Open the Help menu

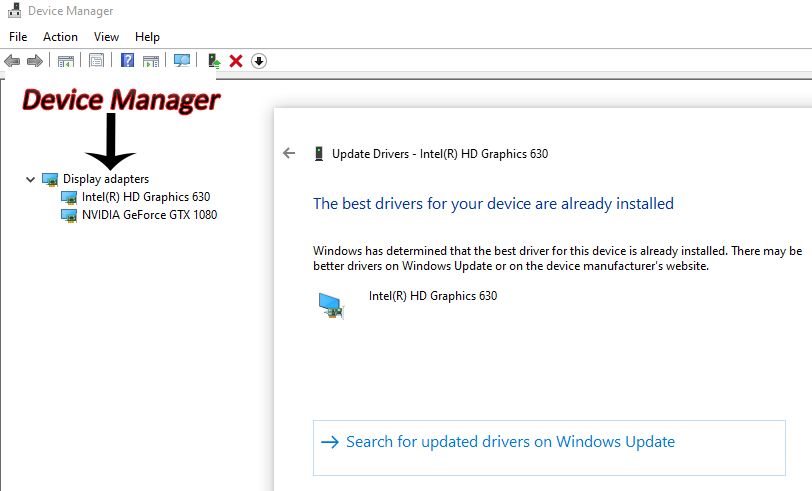(x=147, y=37)
